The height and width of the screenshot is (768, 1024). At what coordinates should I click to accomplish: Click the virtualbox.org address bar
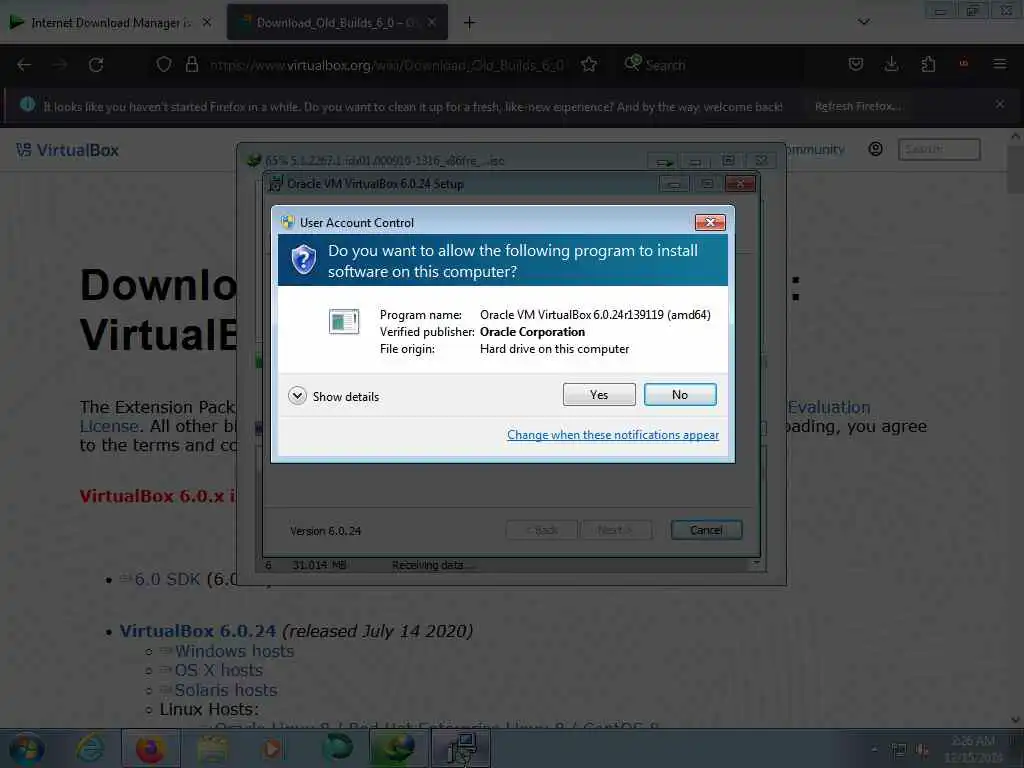[387, 65]
